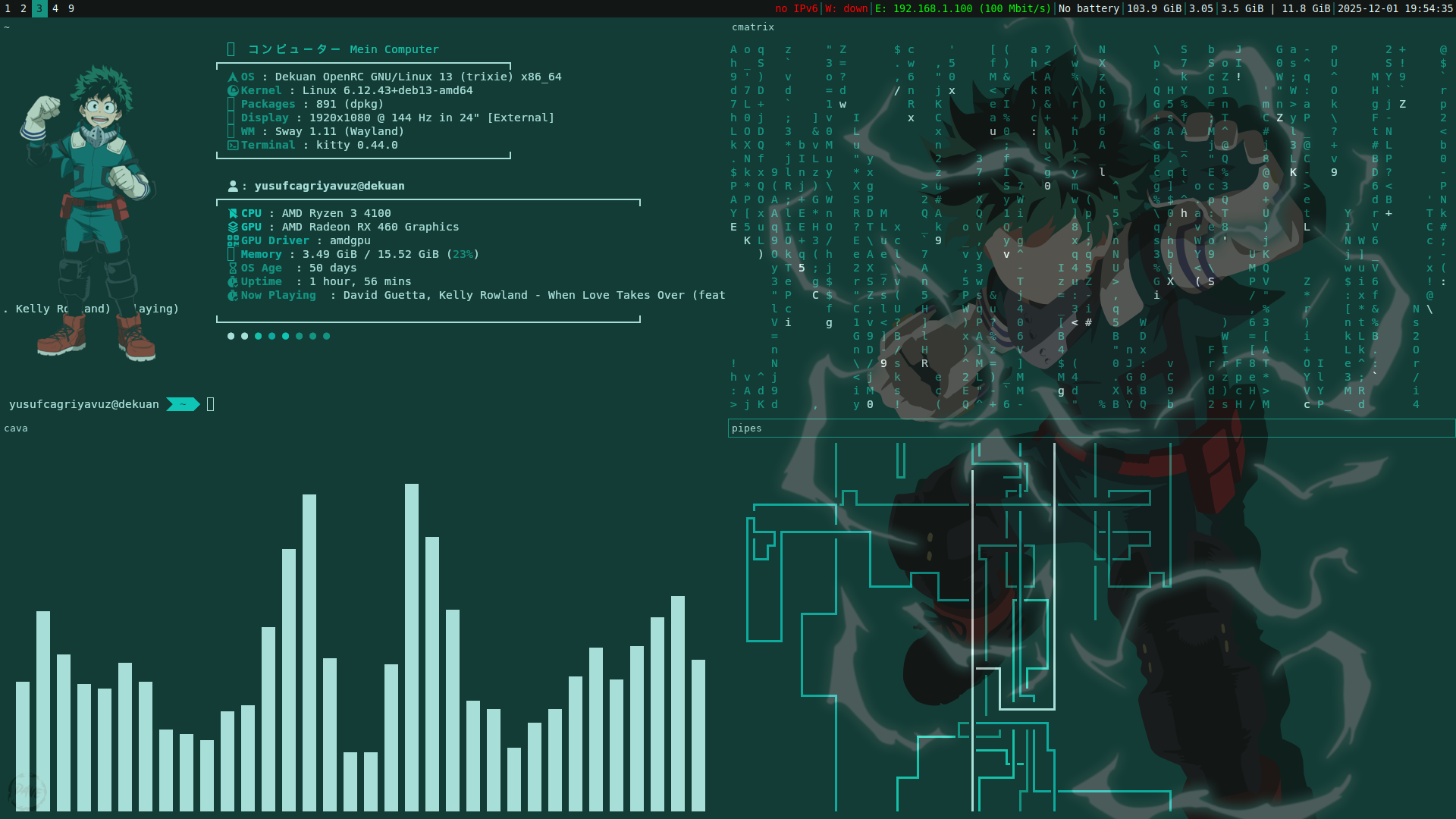Click the icon before the Mein Computer heading
This screenshot has height=819, width=1456.
pyautogui.click(x=231, y=50)
